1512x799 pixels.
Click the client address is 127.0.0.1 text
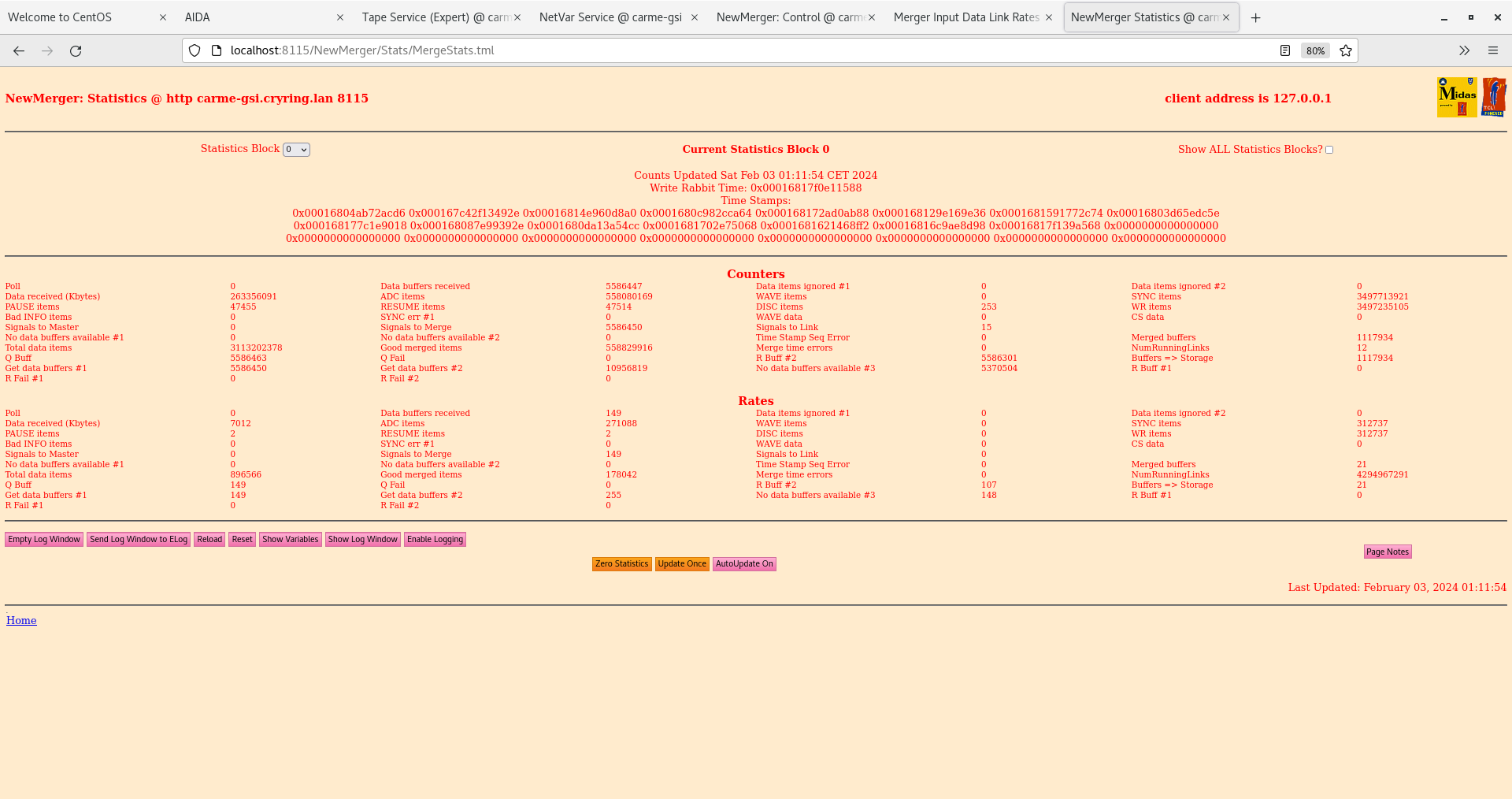[1248, 98]
